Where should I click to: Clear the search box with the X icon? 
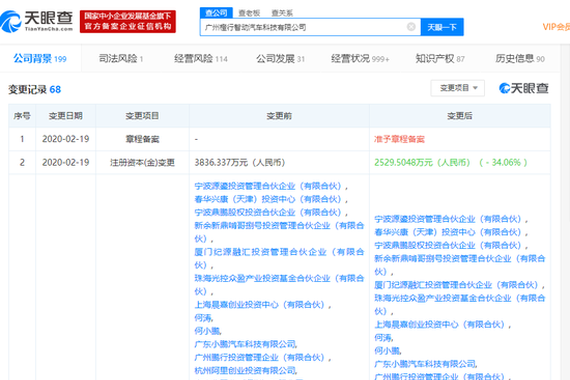click(411, 27)
